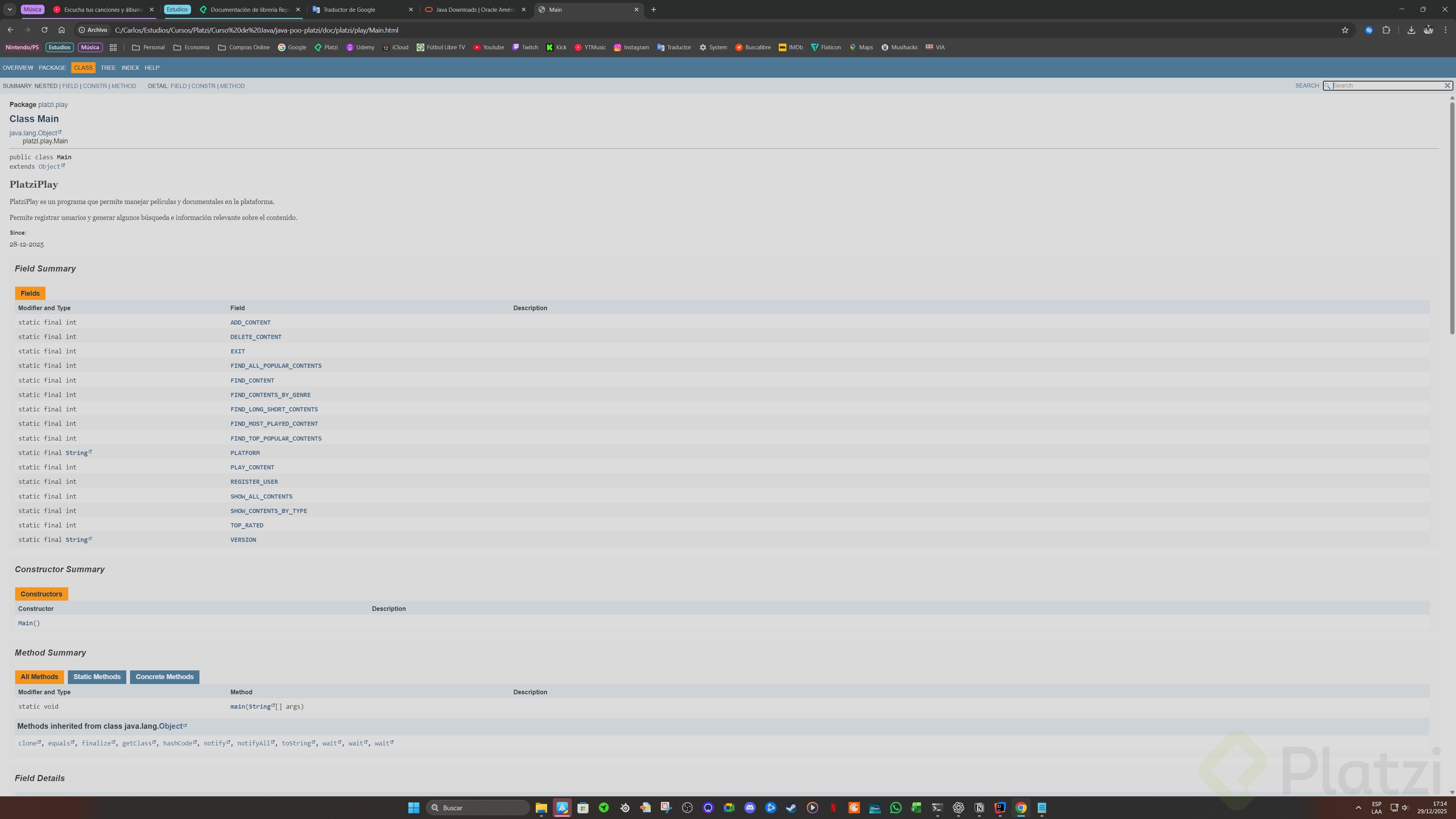Open the browser extensions puzzle icon
Image resolution: width=1456 pixels, height=819 pixels.
tap(1386, 30)
